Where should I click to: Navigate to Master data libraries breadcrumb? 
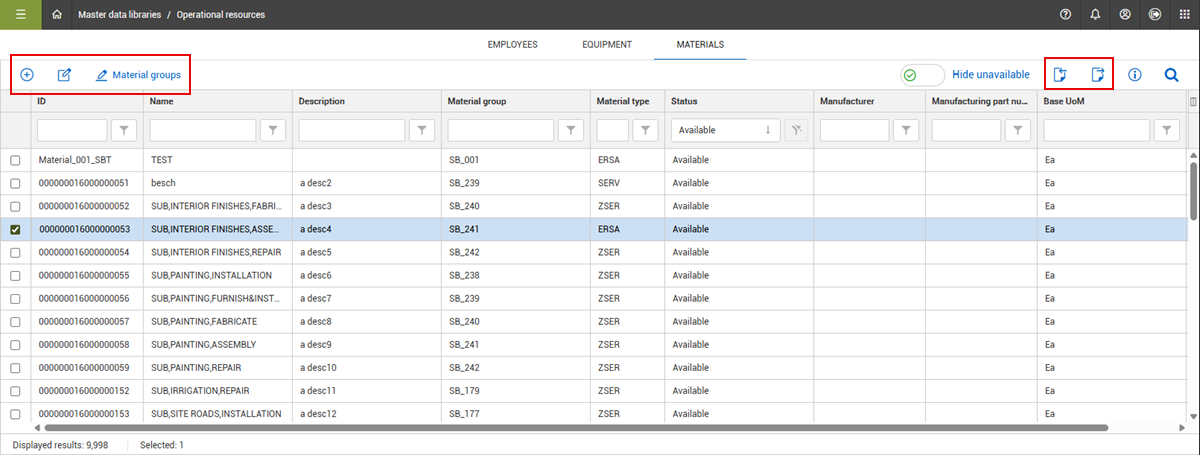point(118,15)
